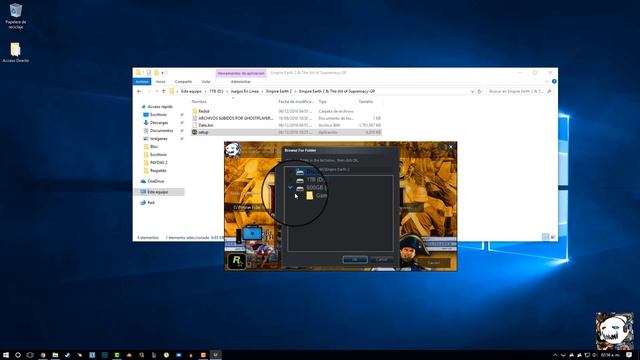640x360 pixels.
Task: Select OneDrive in the navigation pane
Action: click(x=156, y=181)
